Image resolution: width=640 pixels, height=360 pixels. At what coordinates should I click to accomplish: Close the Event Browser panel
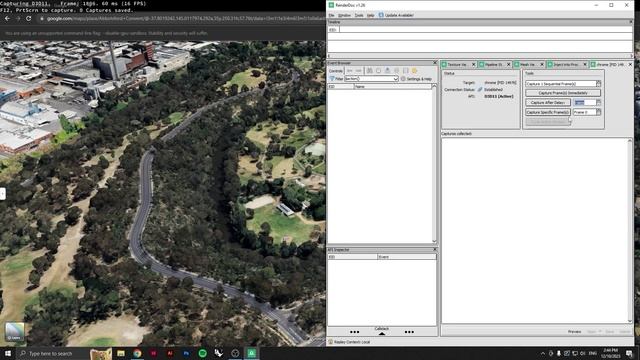(x=435, y=63)
